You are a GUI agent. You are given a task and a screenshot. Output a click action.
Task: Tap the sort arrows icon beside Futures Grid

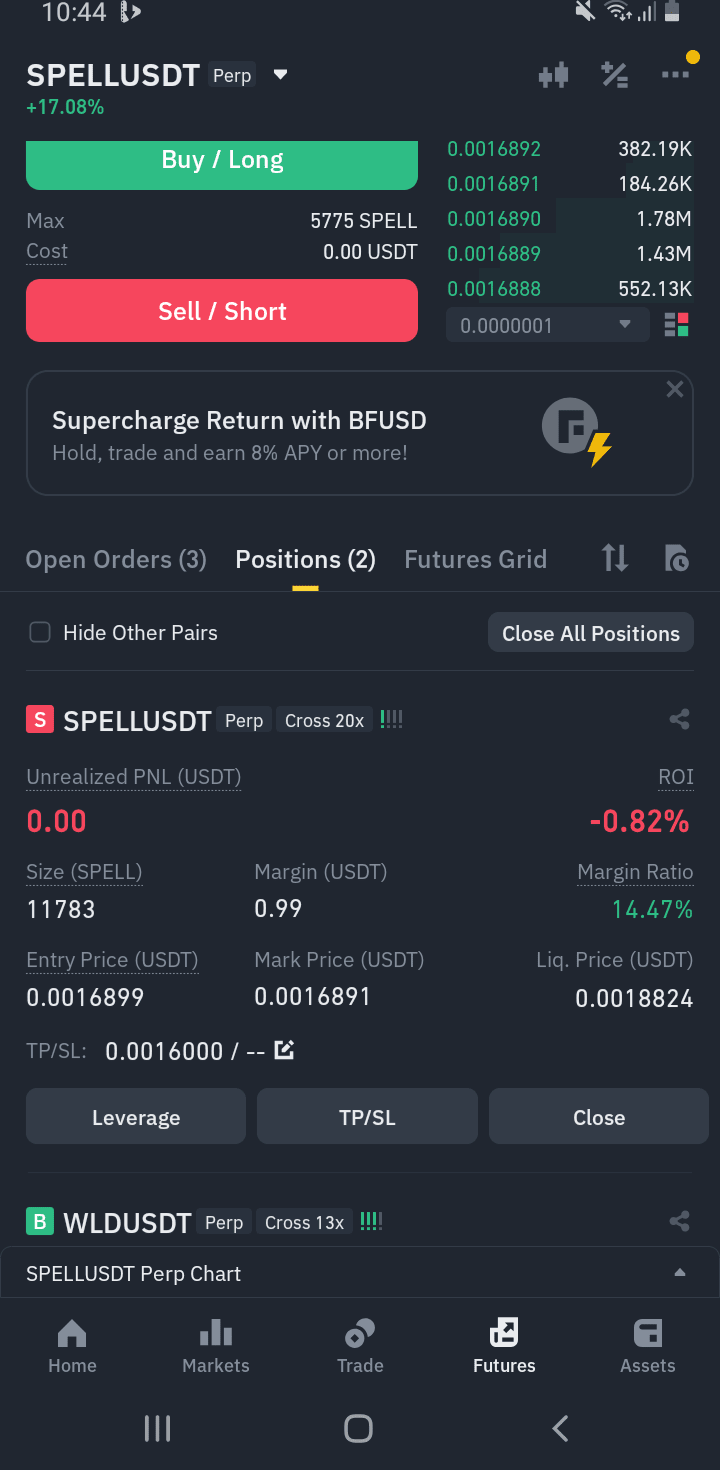tap(615, 559)
